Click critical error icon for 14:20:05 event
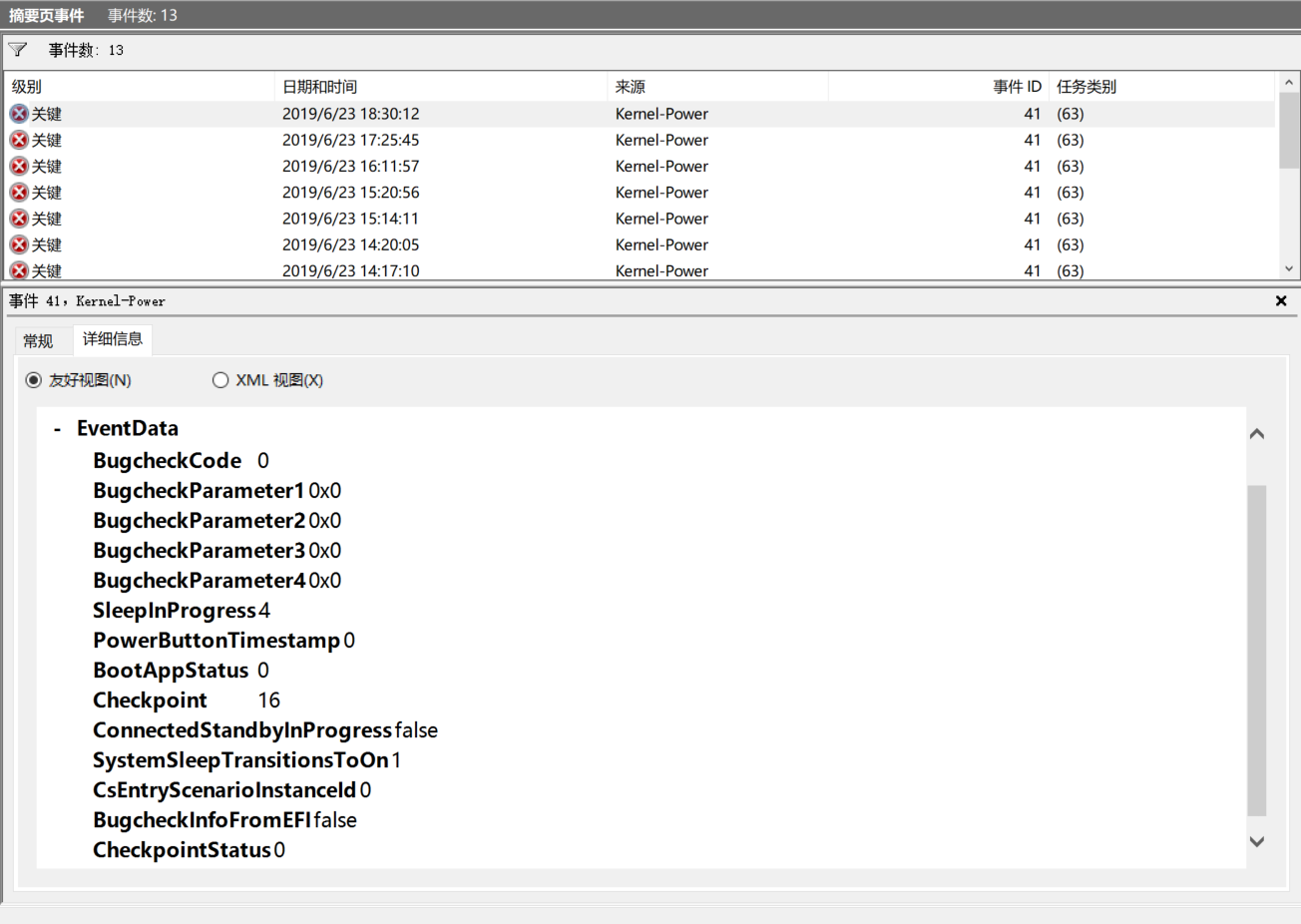The image size is (1301, 924). click(x=19, y=244)
